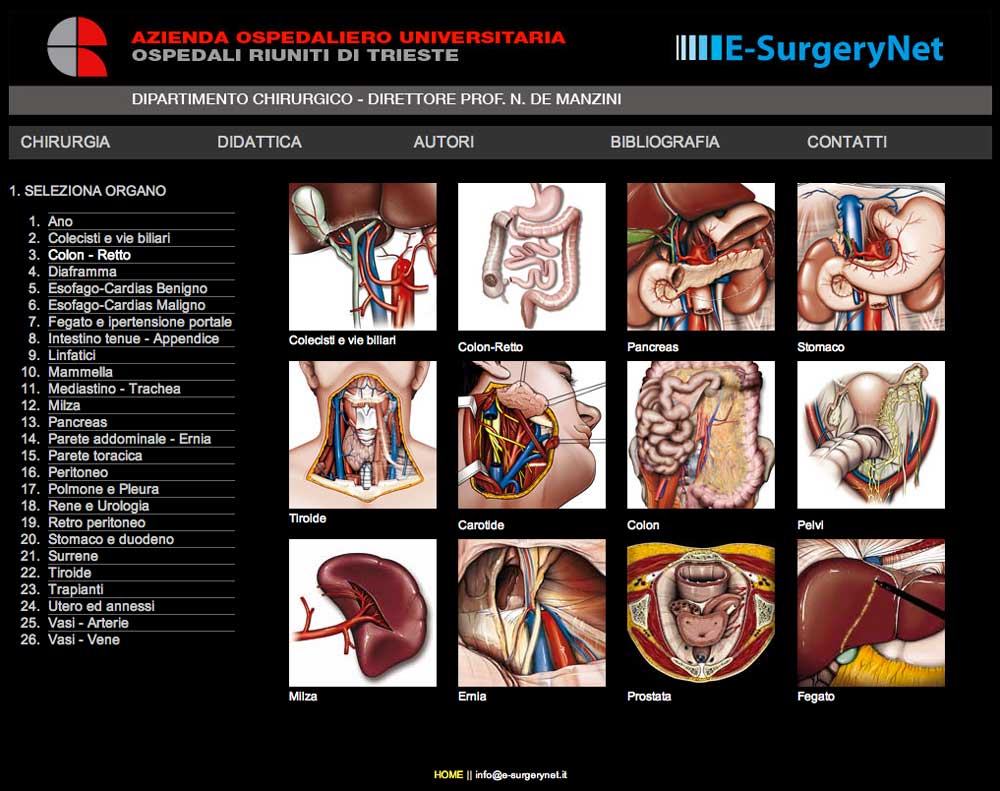Image resolution: width=1000 pixels, height=791 pixels.
Task: Select the Carotide image
Action: coord(532,434)
